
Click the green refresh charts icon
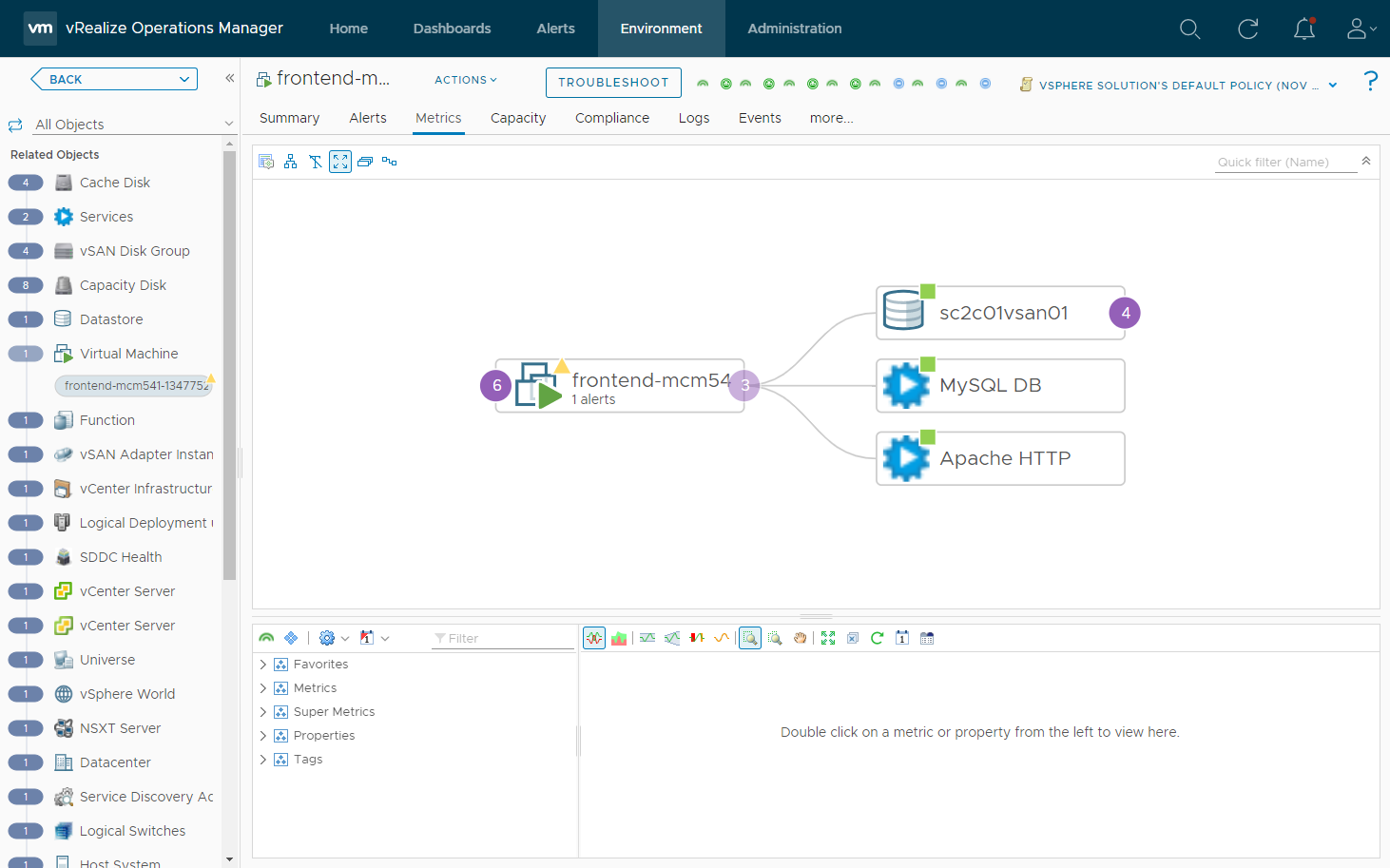(x=877, y=638)
